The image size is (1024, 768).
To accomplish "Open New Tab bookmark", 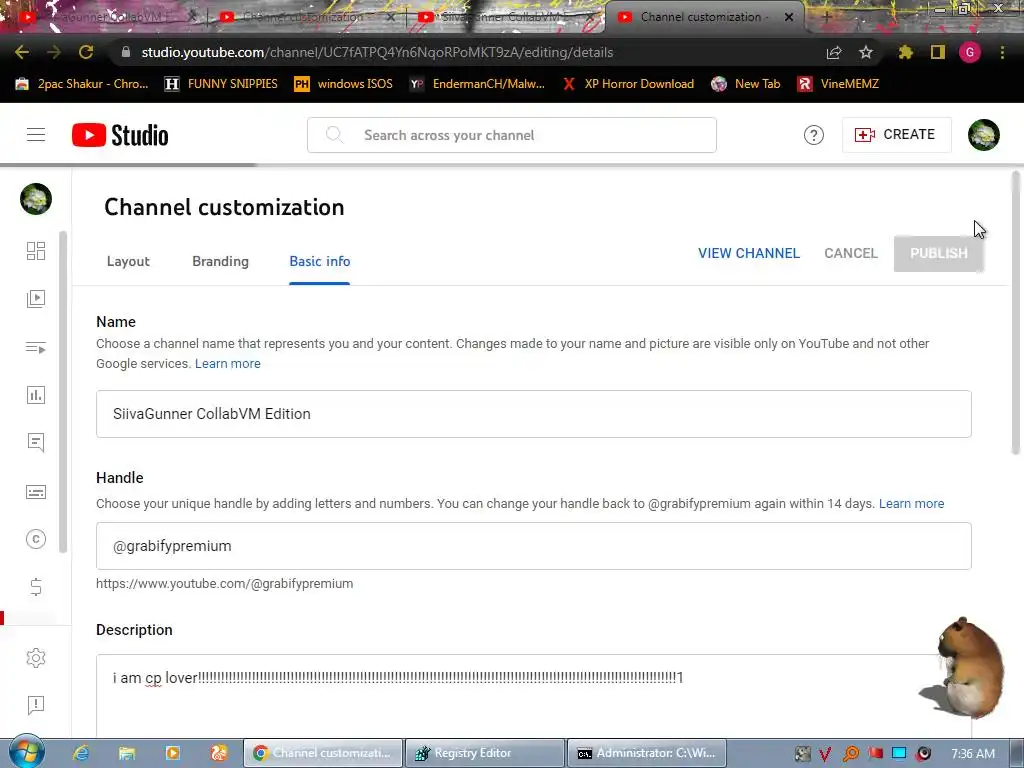I will pos(746,84).
